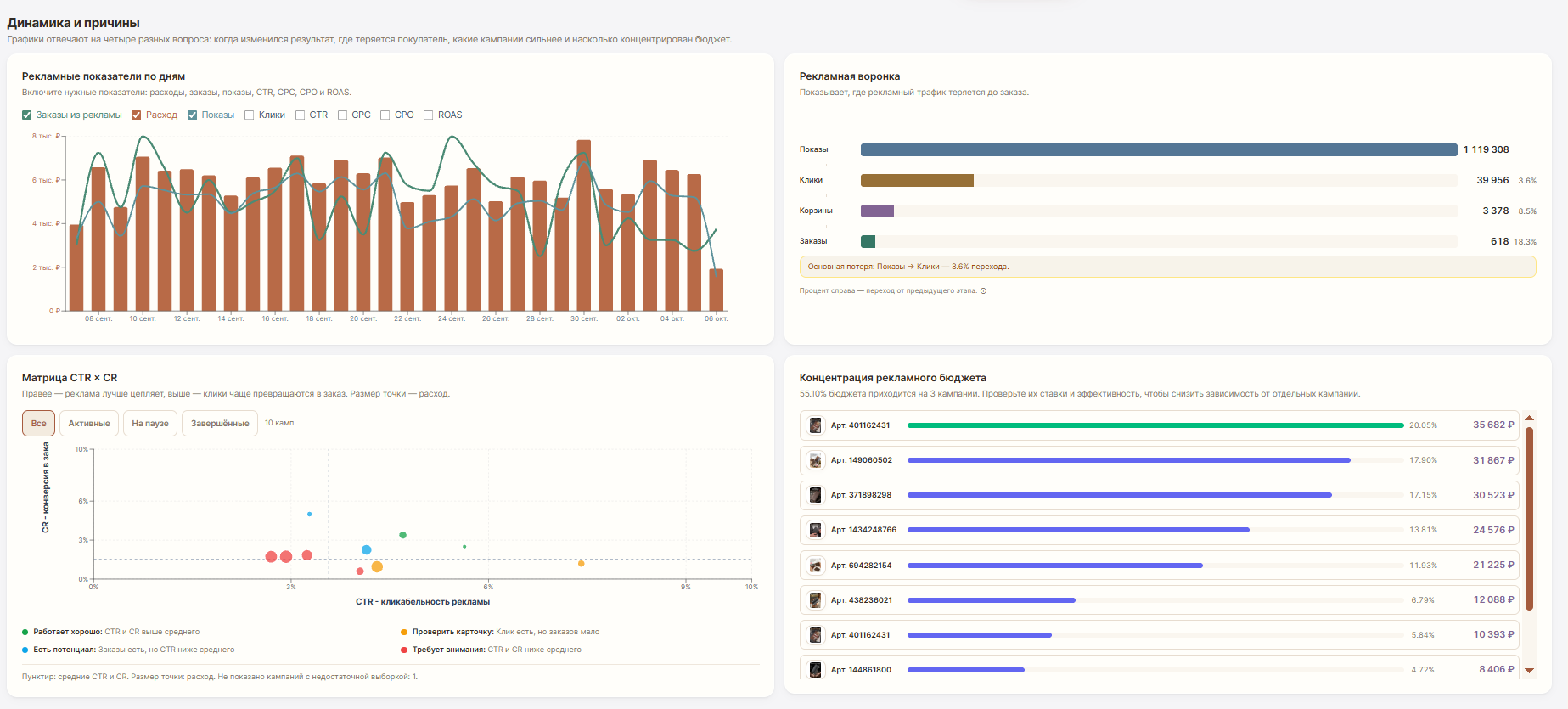Enable the 'ROAS' checkbox
The image size is (1568, 709).
(x=429, y=115)
